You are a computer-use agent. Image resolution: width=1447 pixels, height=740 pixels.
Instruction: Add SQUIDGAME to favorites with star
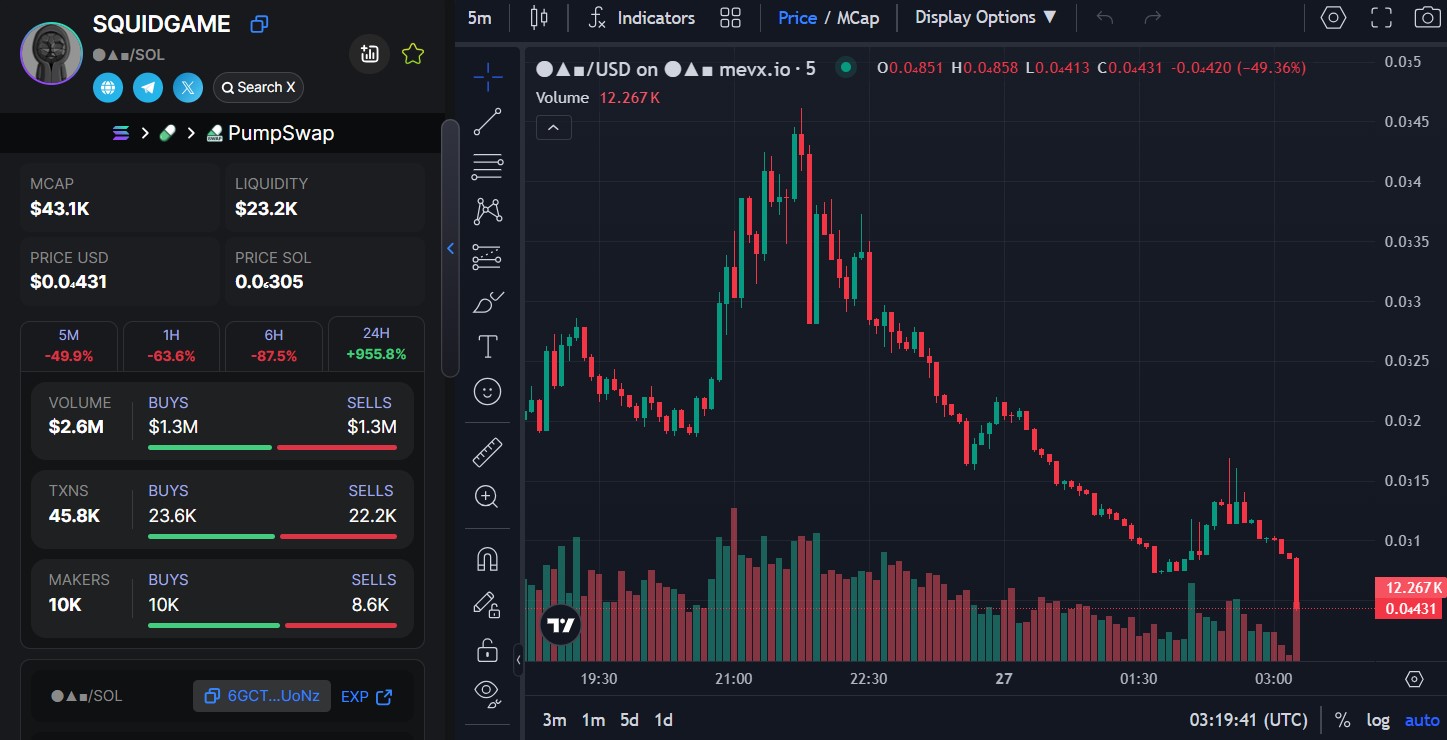click(412, 55)
